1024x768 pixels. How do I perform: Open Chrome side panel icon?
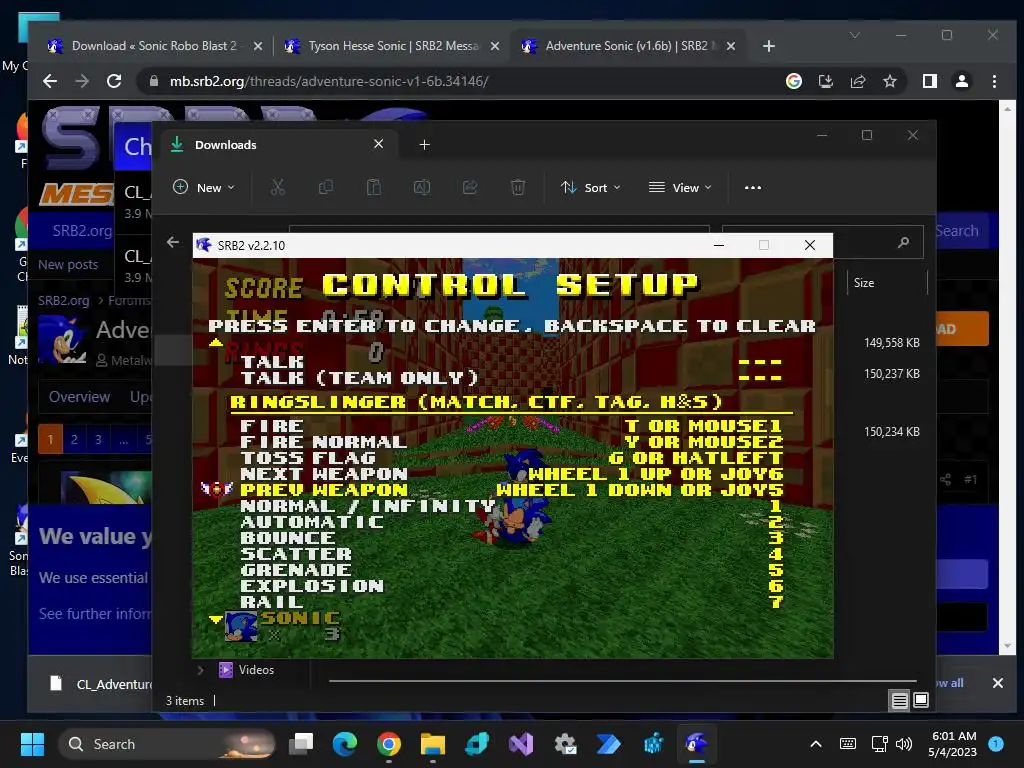click(929, 81)
